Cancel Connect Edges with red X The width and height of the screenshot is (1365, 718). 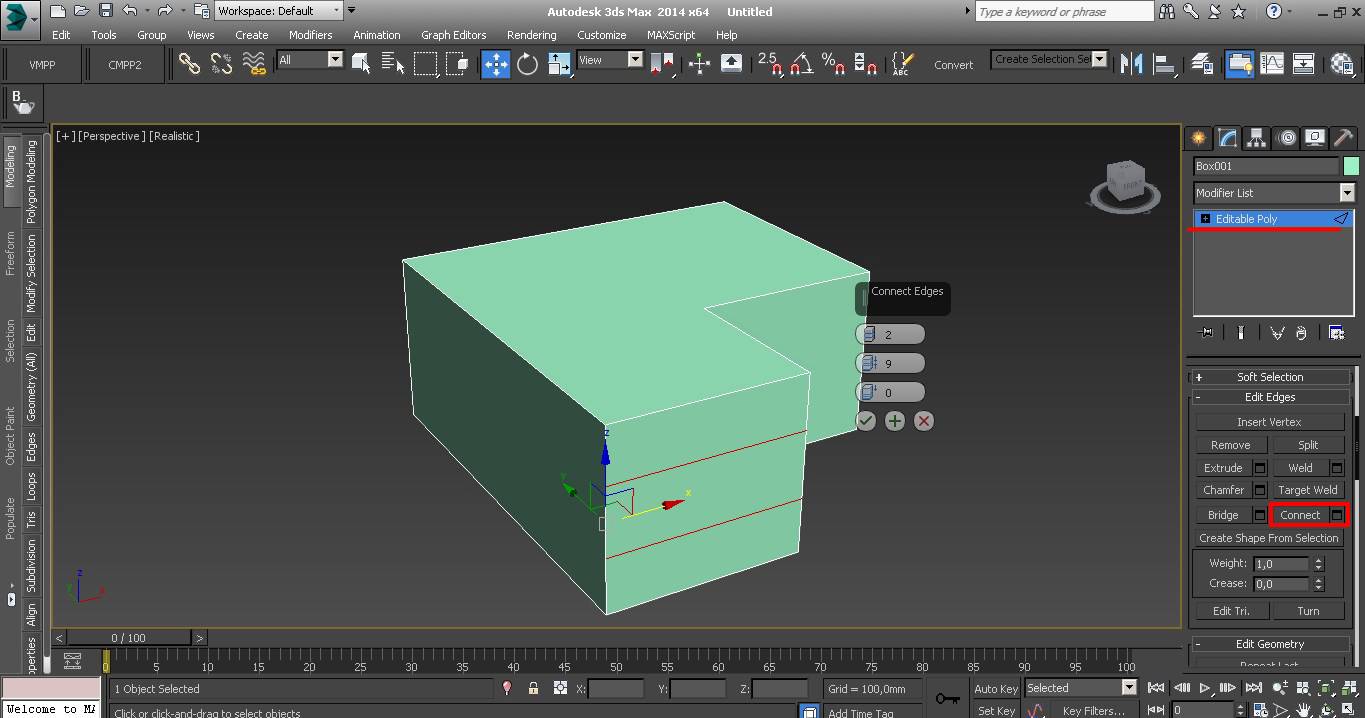(x=924, y=421)
